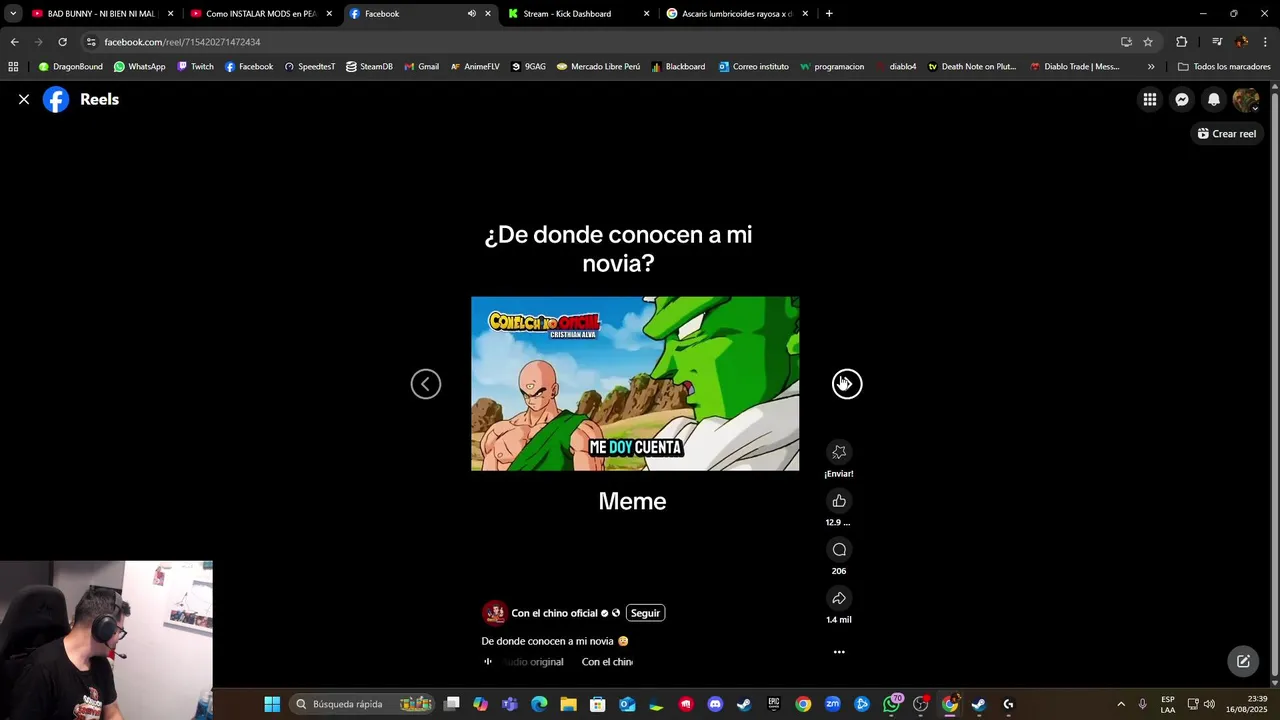Screen dimensions: 1280x720
Task: Open the reel three-dot options menu
Action: (x=839, y=652)
